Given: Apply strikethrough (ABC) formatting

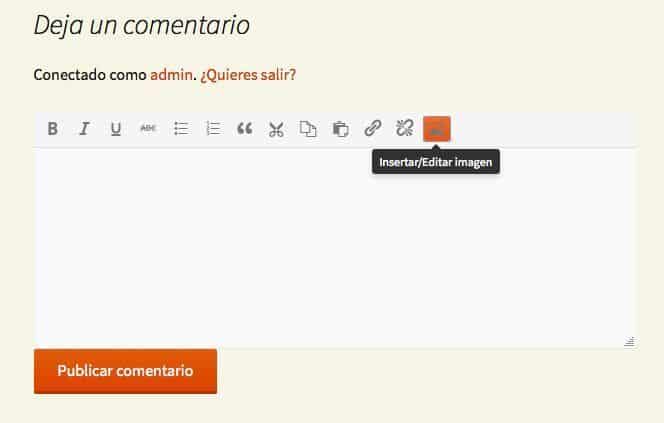Looking at the screenshot, I should click(x=148, y=128).
